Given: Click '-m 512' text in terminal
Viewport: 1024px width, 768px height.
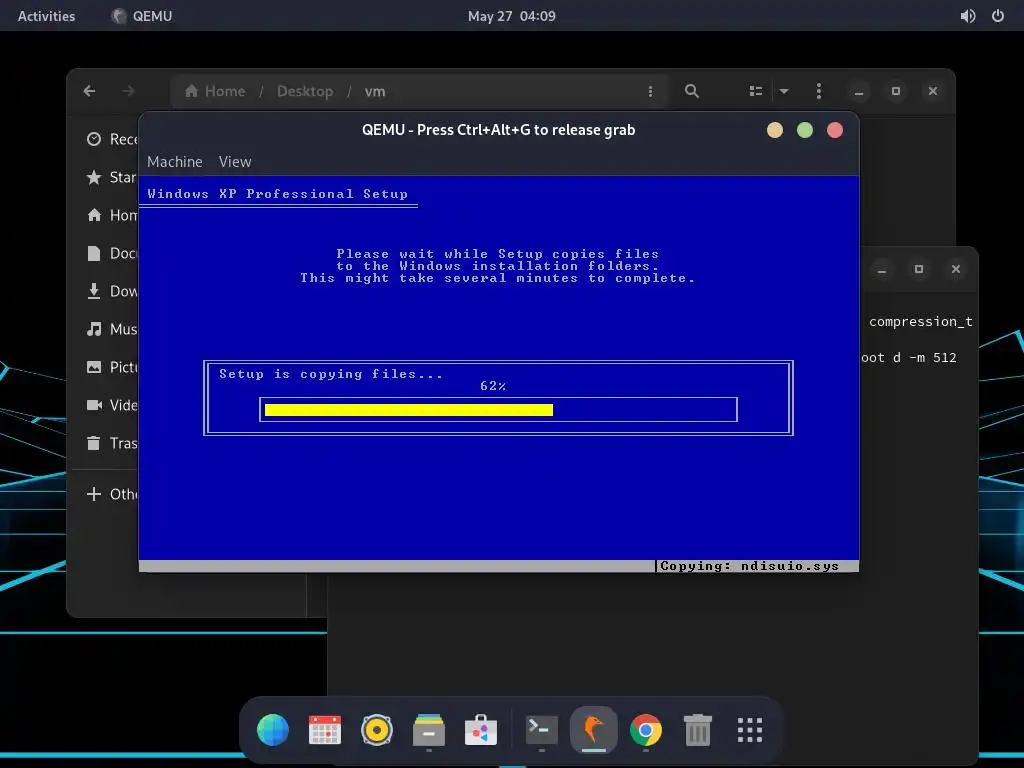Looking at the screenshot, I should click(933, 357).
